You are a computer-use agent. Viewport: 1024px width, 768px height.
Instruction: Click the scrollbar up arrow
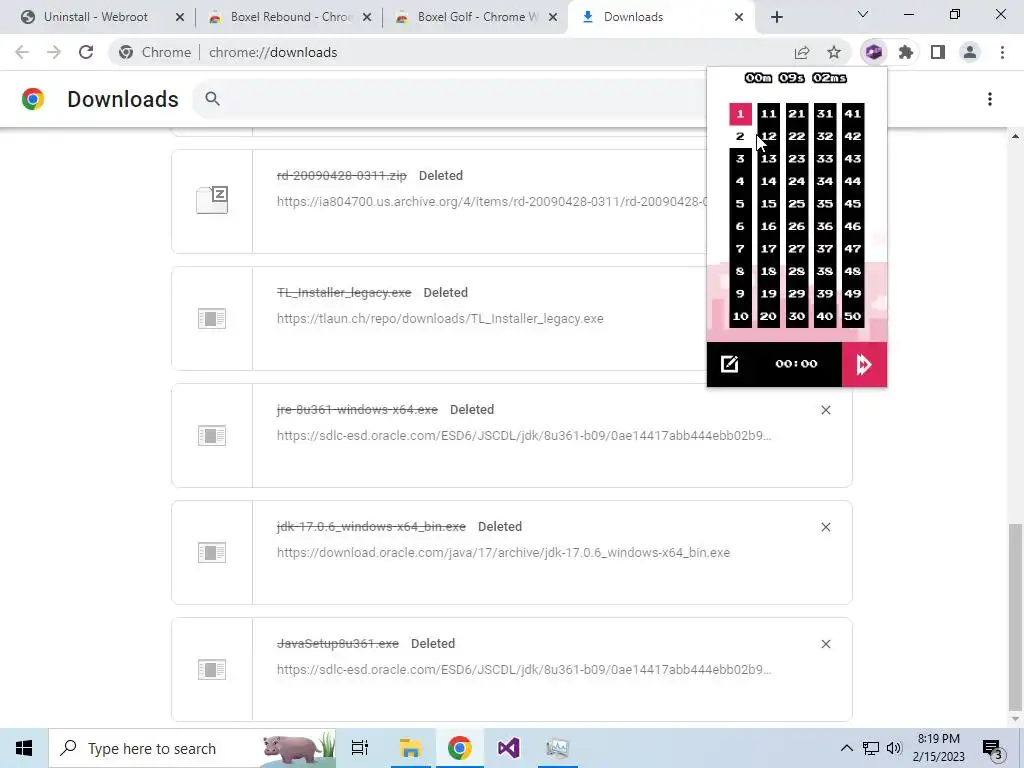coord(1015,136)
